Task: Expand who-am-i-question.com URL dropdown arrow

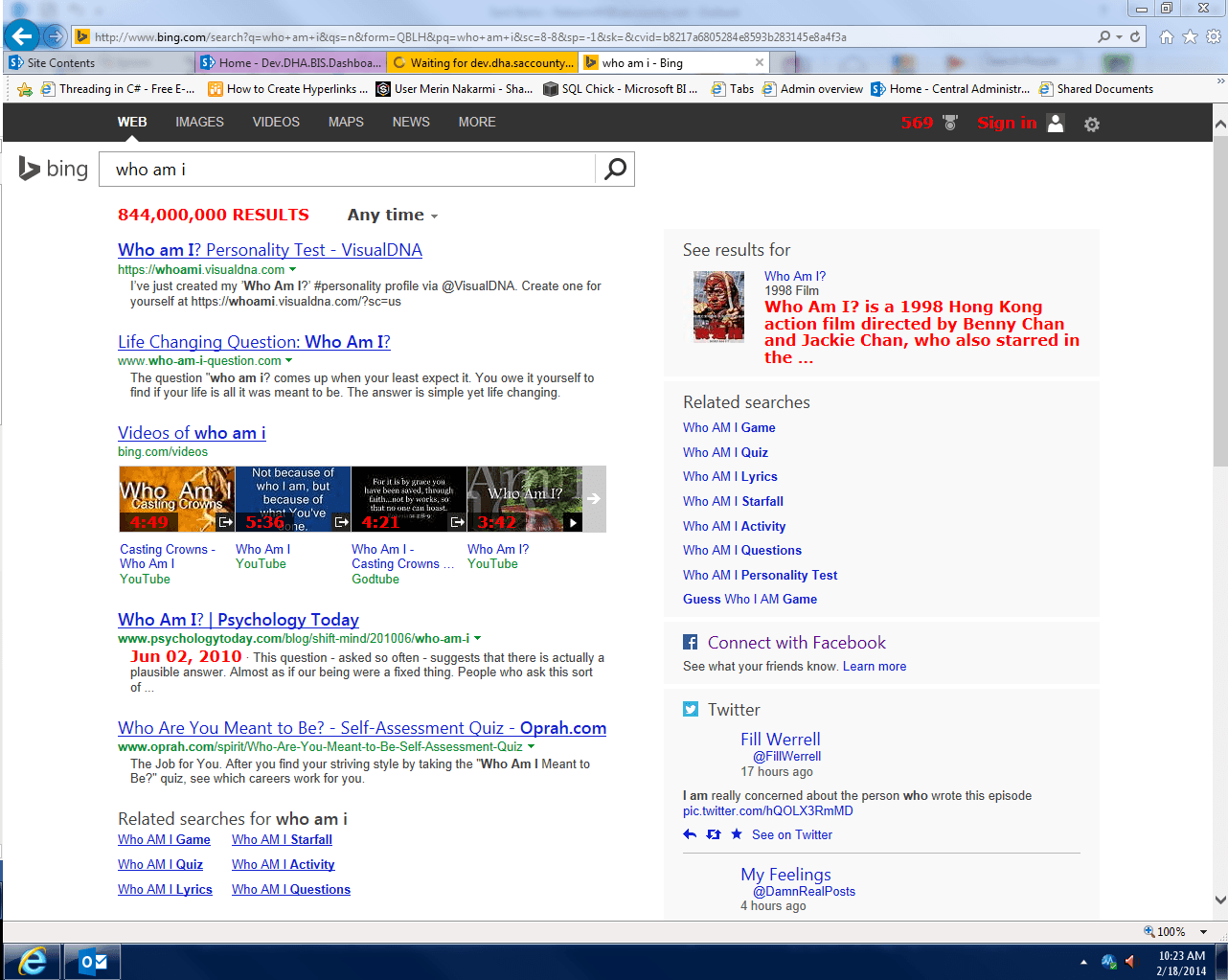Action: tap(289, 361)
